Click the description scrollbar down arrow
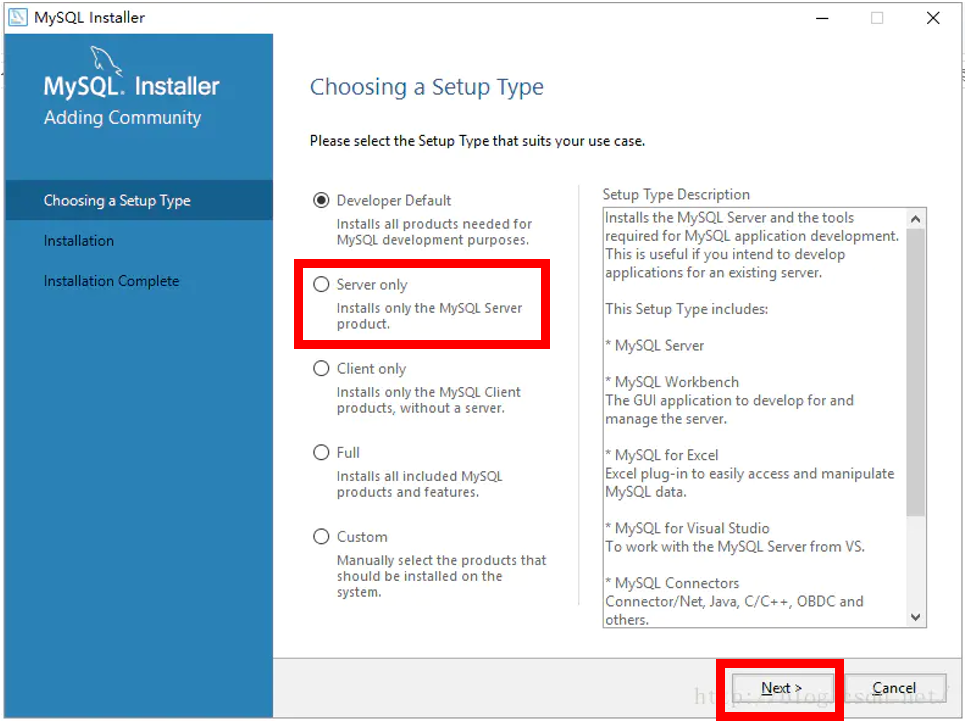Image resolution: width=965 pixels, height=725 pixels. coord(916,617)
